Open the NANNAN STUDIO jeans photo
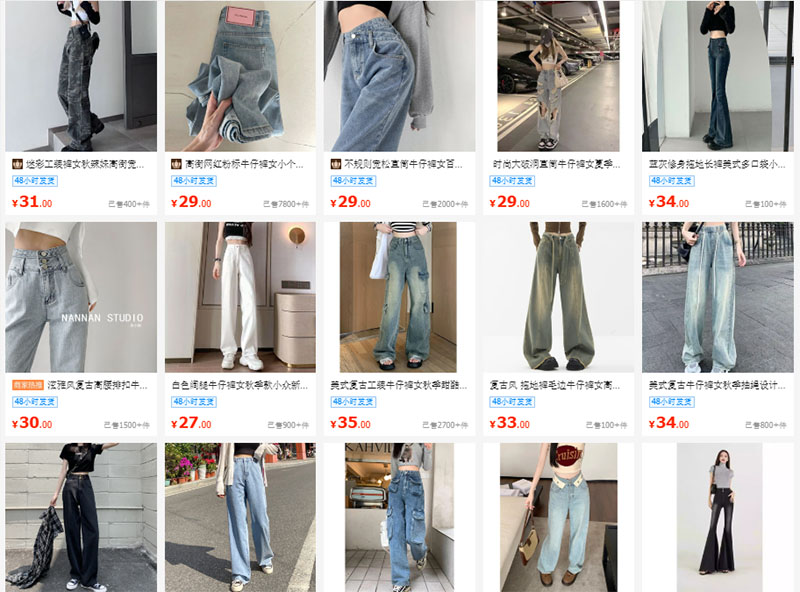 tap(81, 297)
